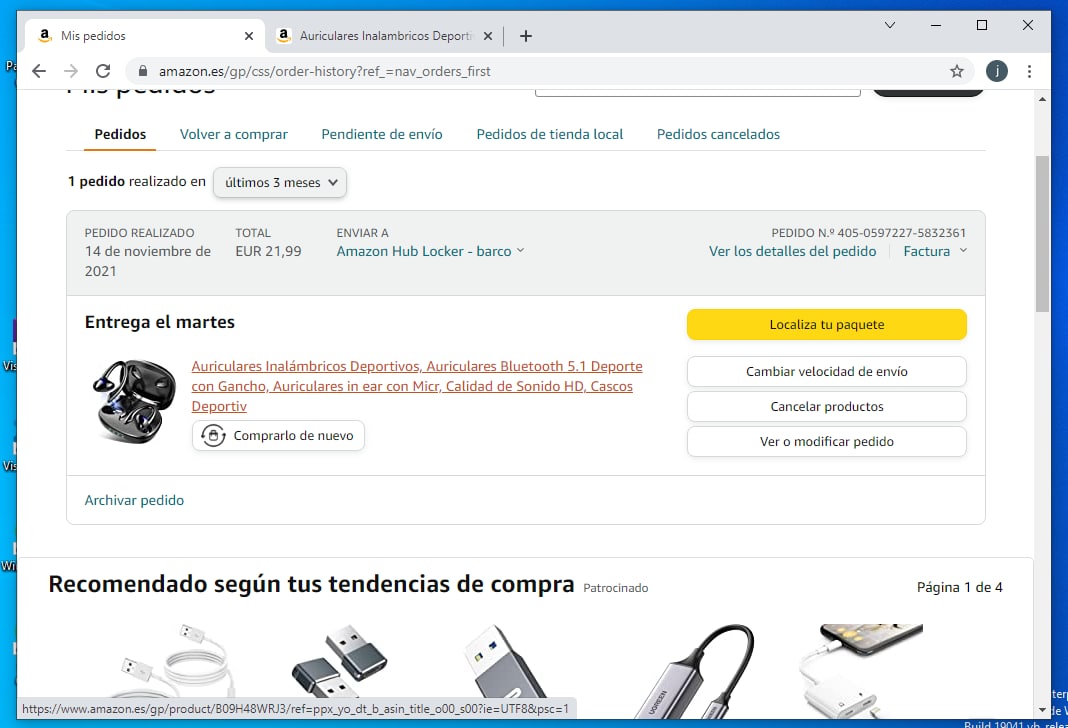Open the tab search chevron
1068x728 pixels.
pyautogui.click(x=890, y=25)
